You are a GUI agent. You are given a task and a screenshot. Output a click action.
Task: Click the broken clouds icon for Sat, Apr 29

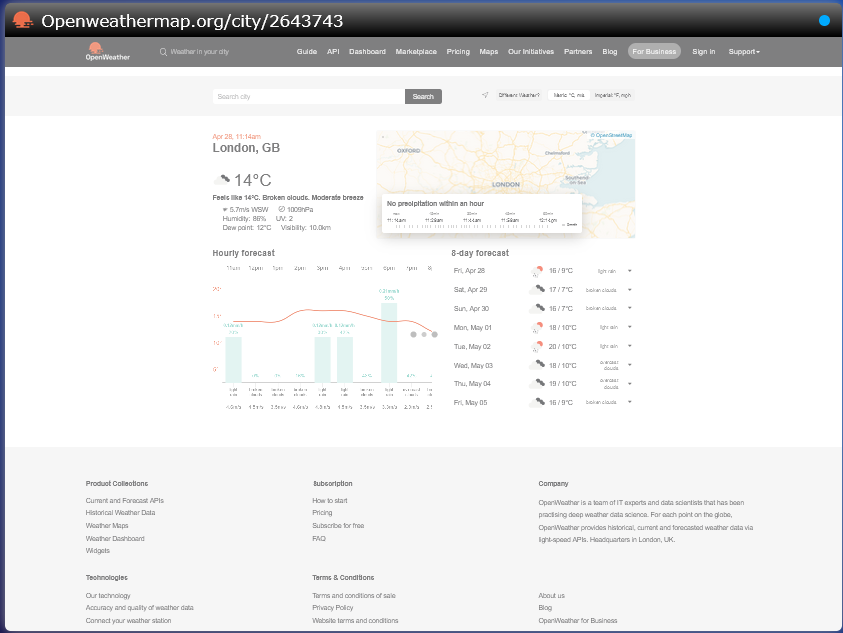coord(536,289)
